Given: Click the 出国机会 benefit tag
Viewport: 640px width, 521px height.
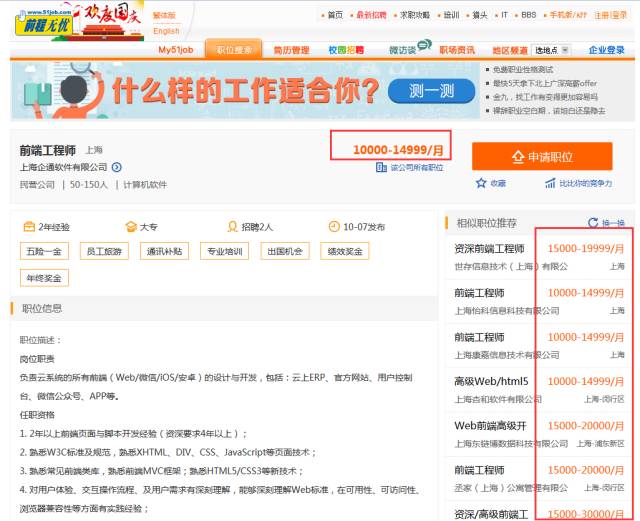Looking at the screenshot, I should 285,251.
